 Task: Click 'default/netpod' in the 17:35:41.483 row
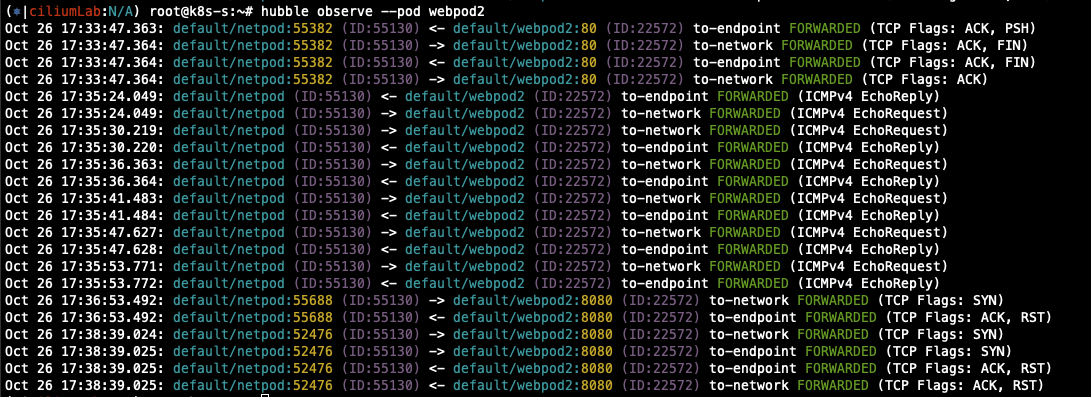point(229,198)
